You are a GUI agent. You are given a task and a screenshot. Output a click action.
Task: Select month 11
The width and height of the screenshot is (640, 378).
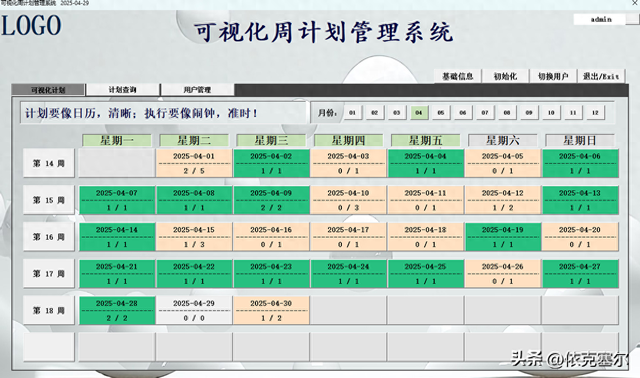[573, 113]
